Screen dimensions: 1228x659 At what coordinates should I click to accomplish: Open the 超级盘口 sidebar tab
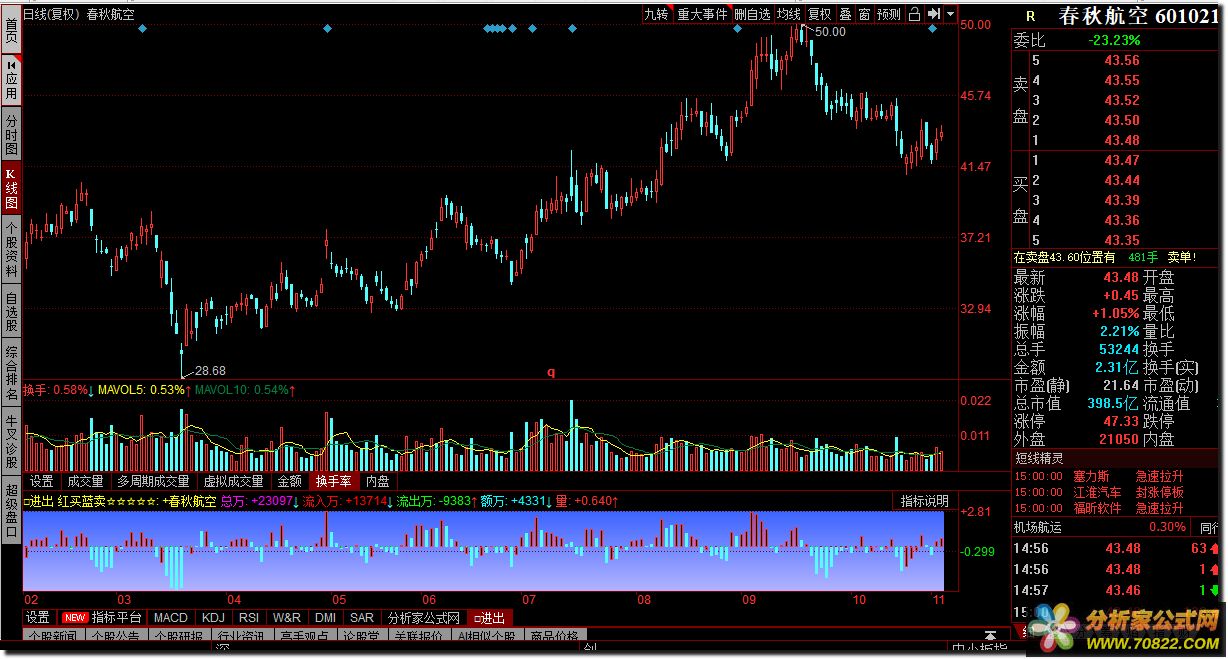tap(11, 510)
